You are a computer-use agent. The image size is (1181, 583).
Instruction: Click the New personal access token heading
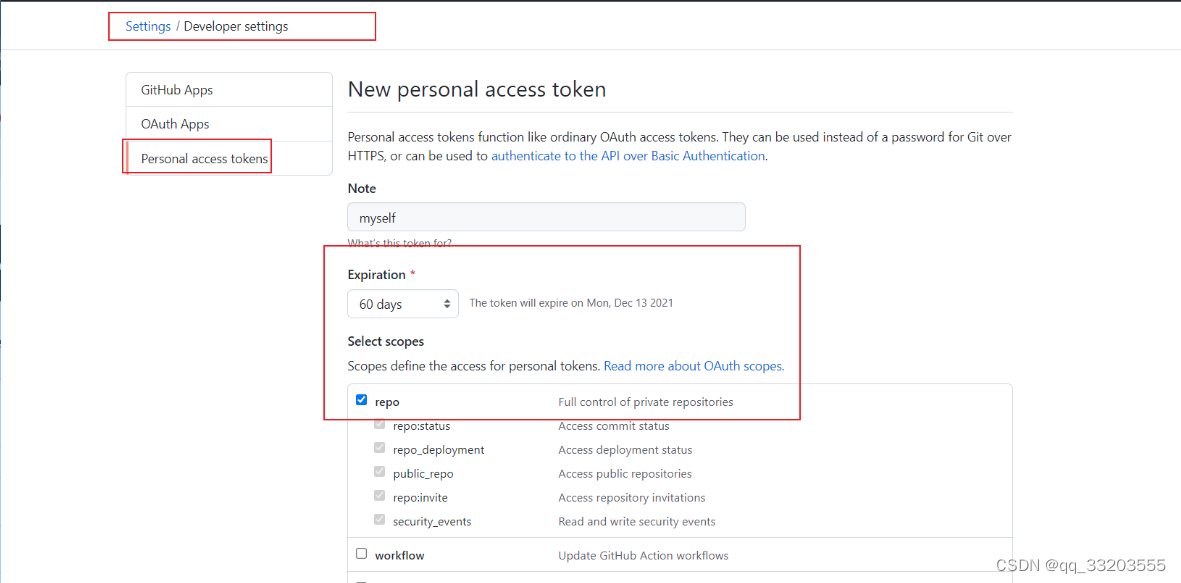(477, 89)
